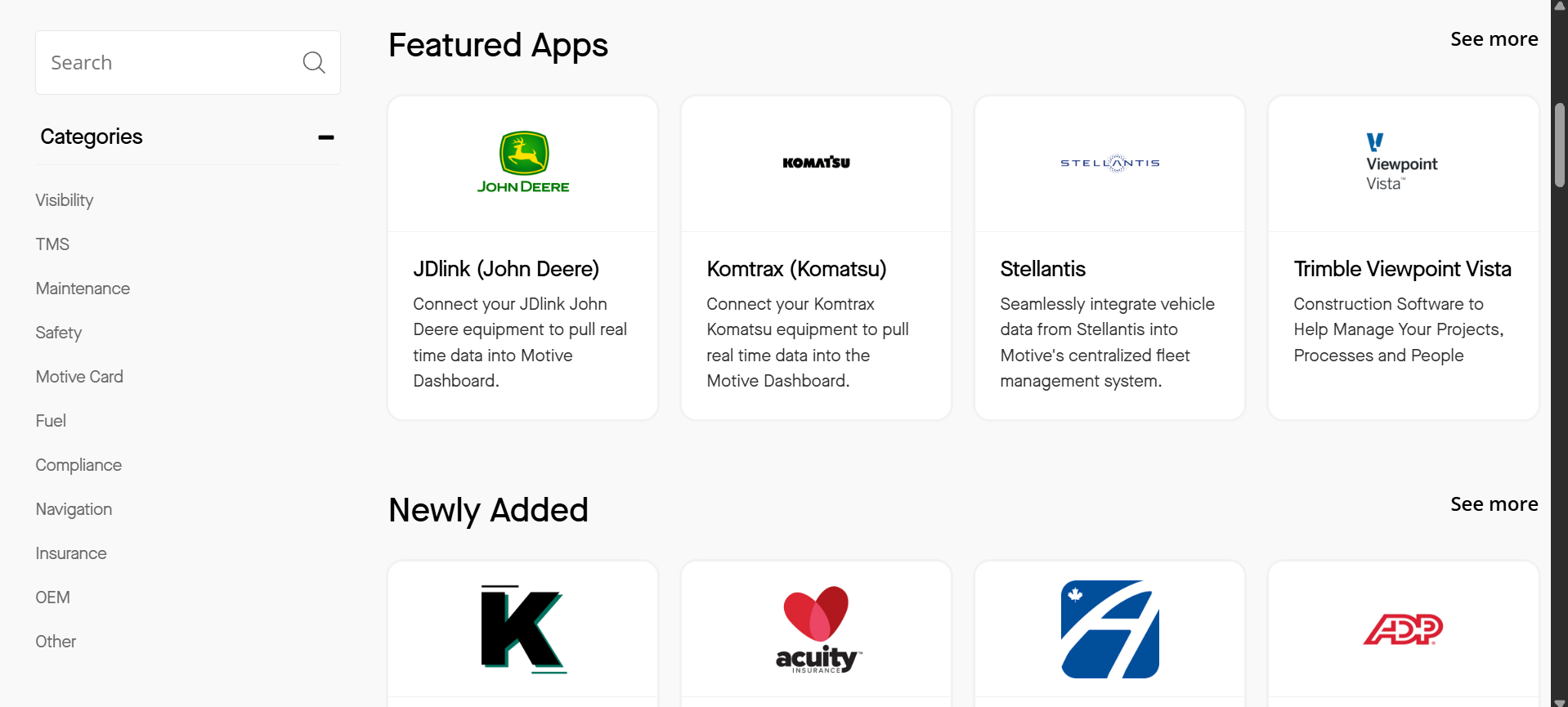Open the Maintenance category section
1568x707 pixels.
82,289
